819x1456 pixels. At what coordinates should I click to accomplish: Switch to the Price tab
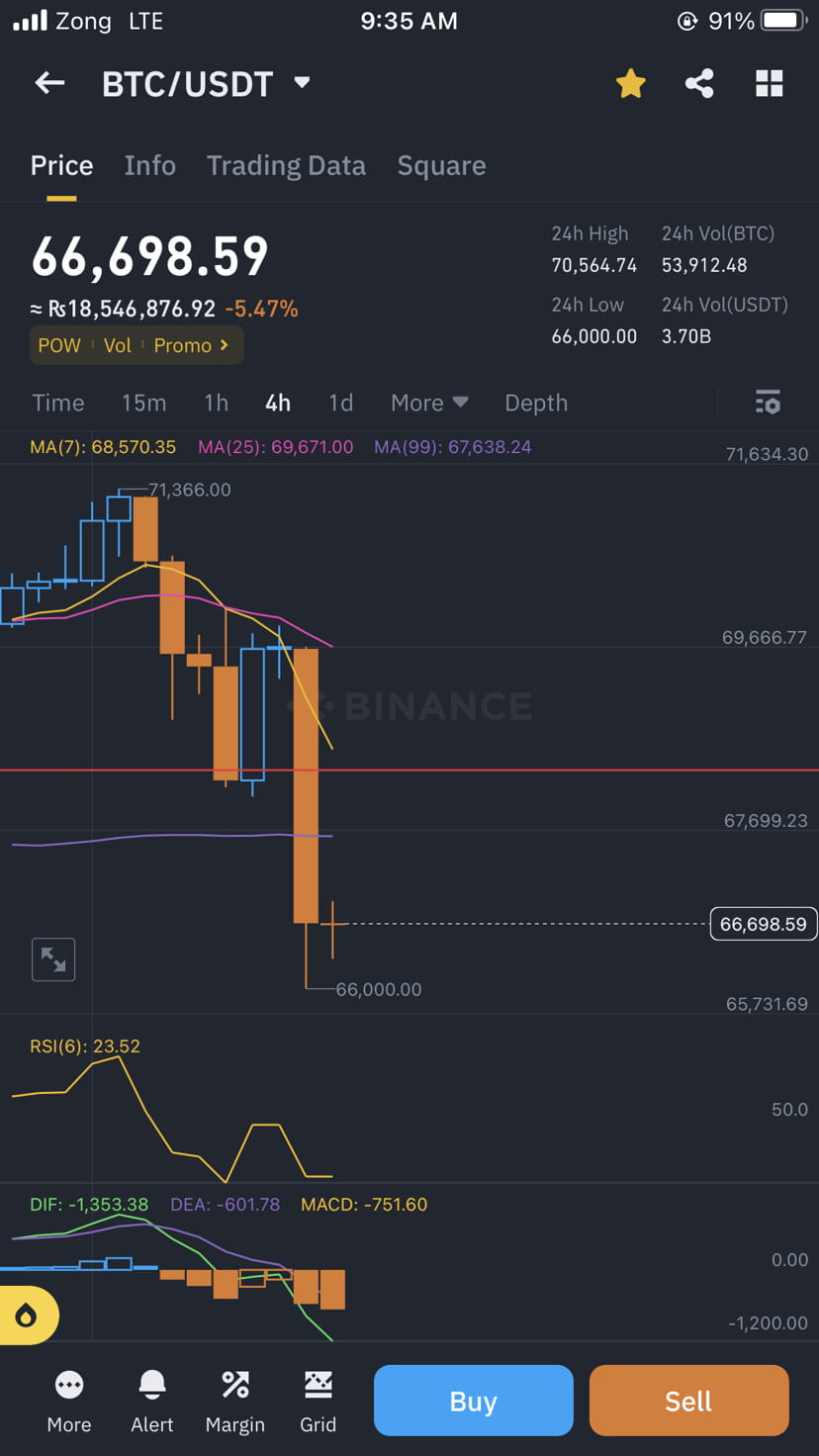tap(61, 165)
